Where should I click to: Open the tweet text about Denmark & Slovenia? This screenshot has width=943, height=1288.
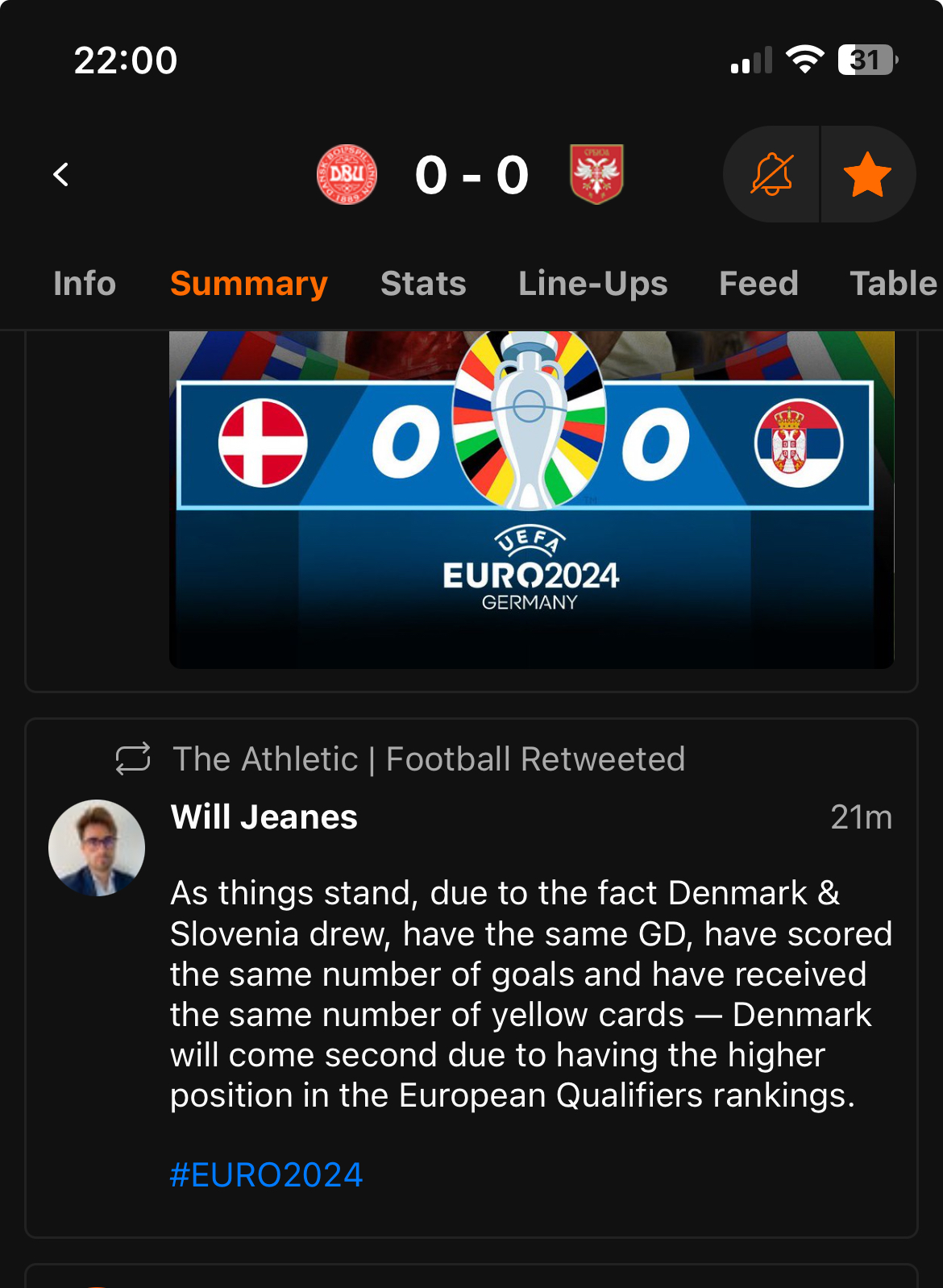531,994
